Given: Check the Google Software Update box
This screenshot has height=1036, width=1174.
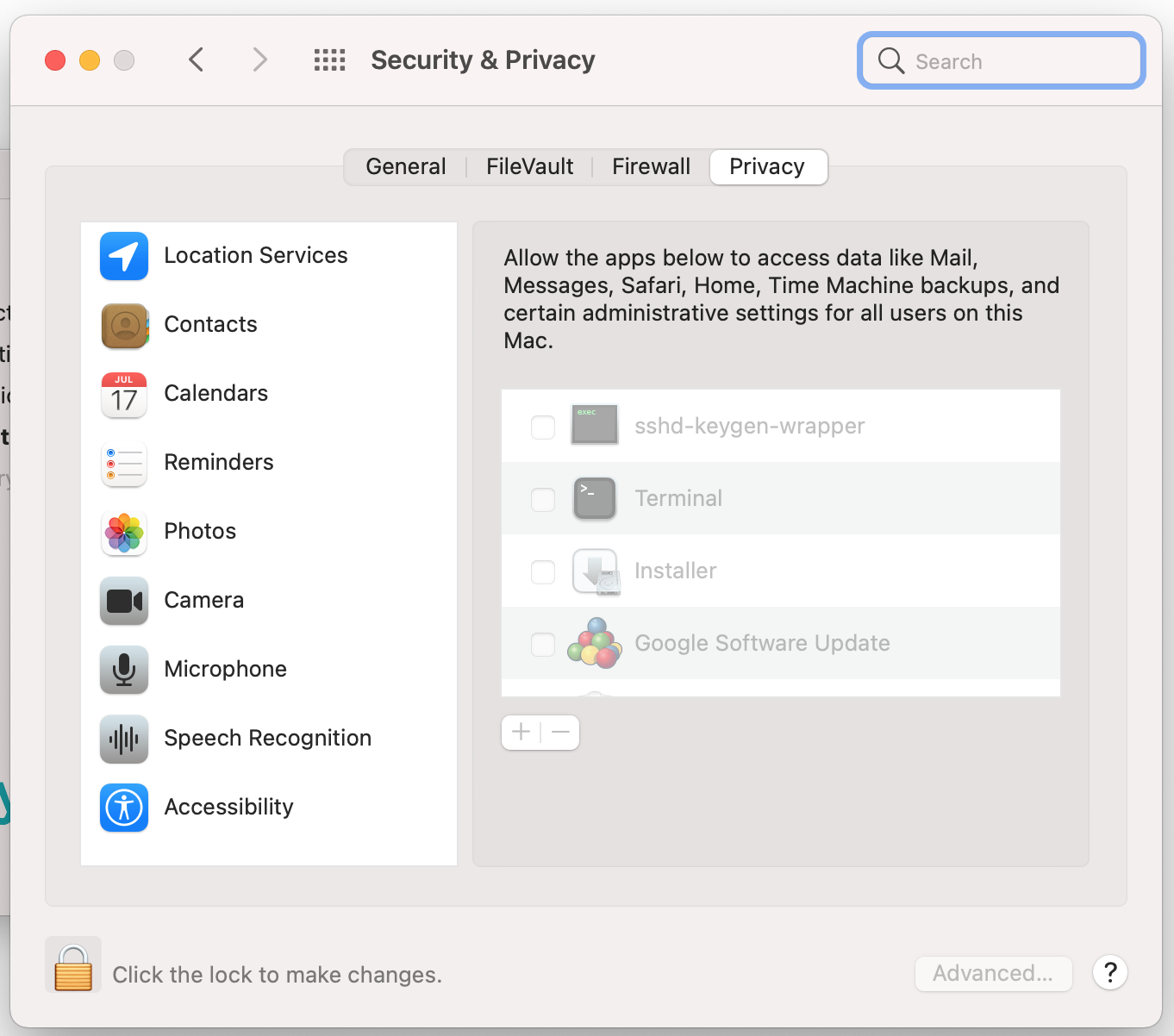Looking at the screenshot, I should (543, 644).
